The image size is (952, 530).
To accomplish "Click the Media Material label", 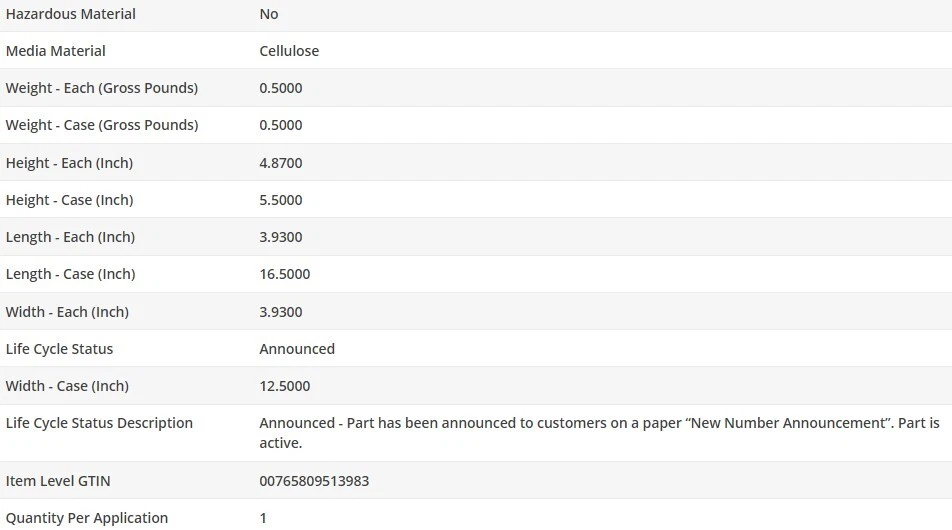I will click(56, 51).
